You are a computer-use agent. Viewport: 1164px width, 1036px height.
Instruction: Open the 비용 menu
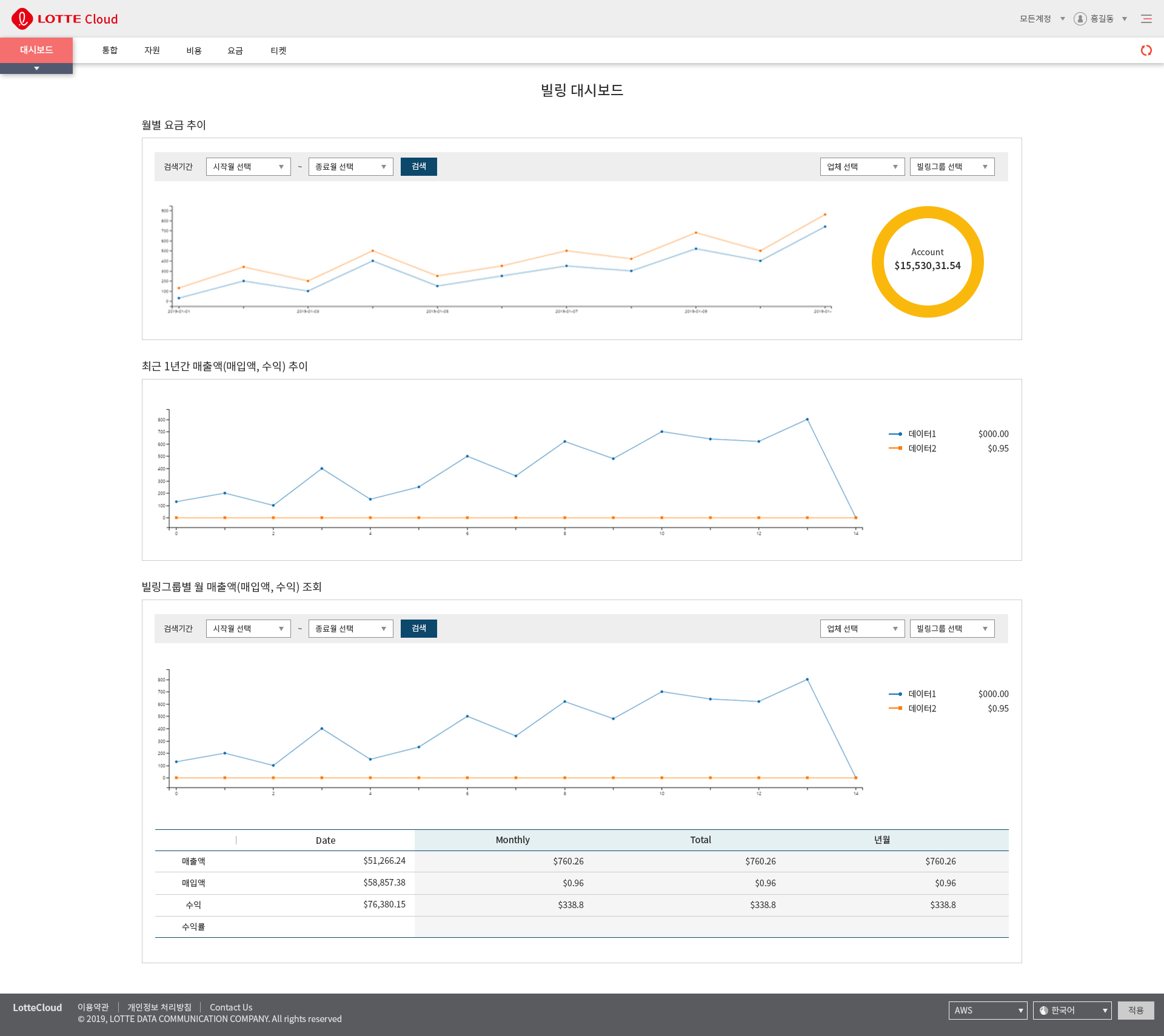pyautogui.click(x=194, y=50)
